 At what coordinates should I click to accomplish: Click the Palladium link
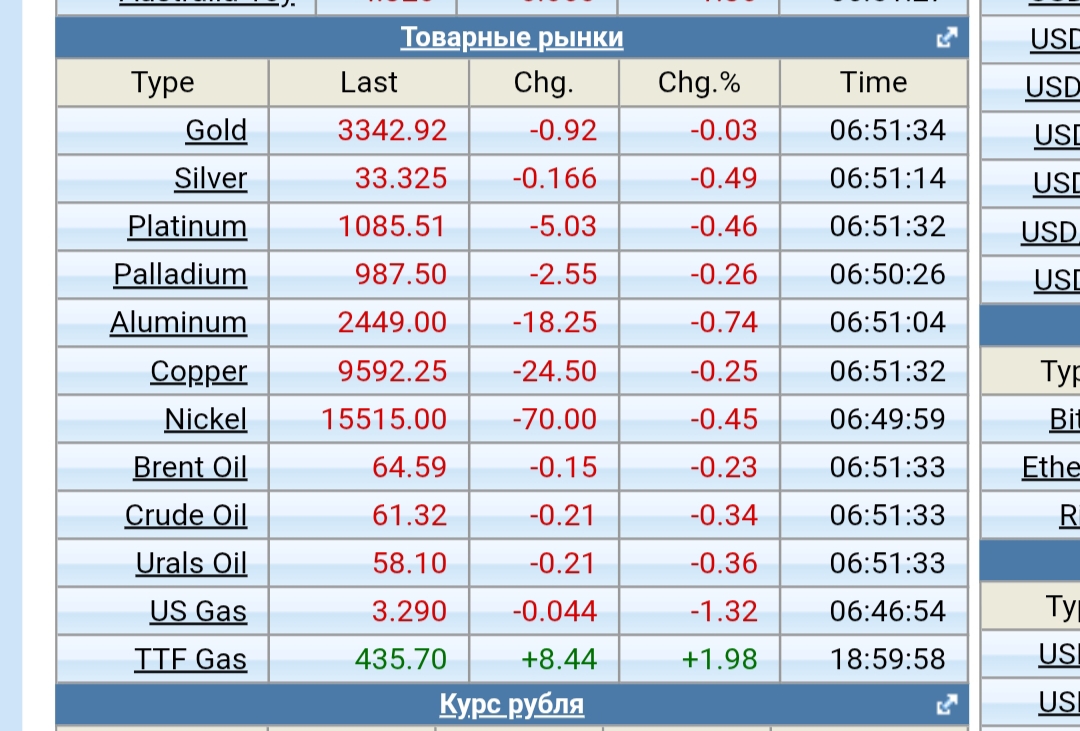[x=180, y=275]
